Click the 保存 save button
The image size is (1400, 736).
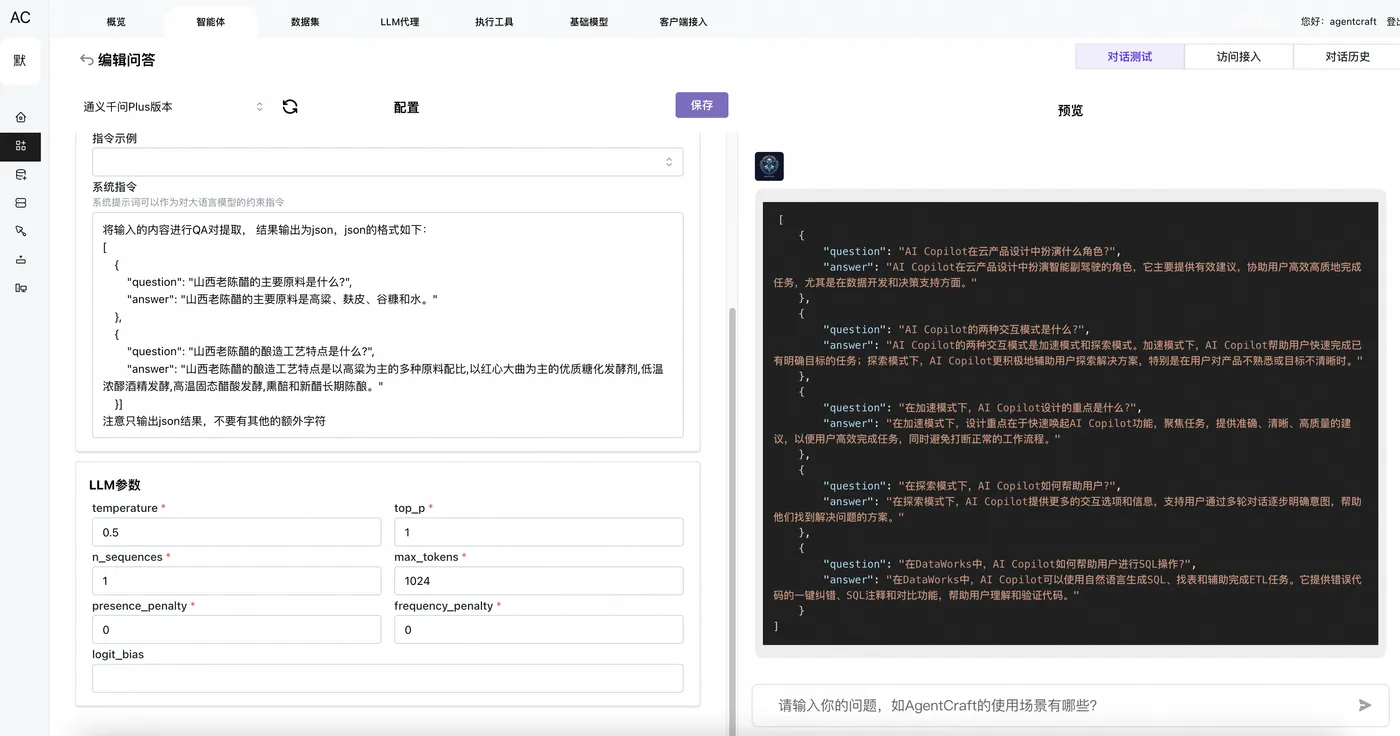(702, 105)
